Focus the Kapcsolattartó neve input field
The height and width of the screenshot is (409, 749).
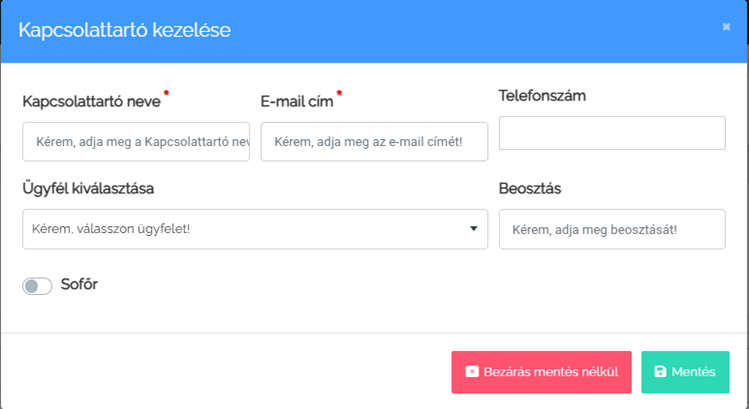136,142
